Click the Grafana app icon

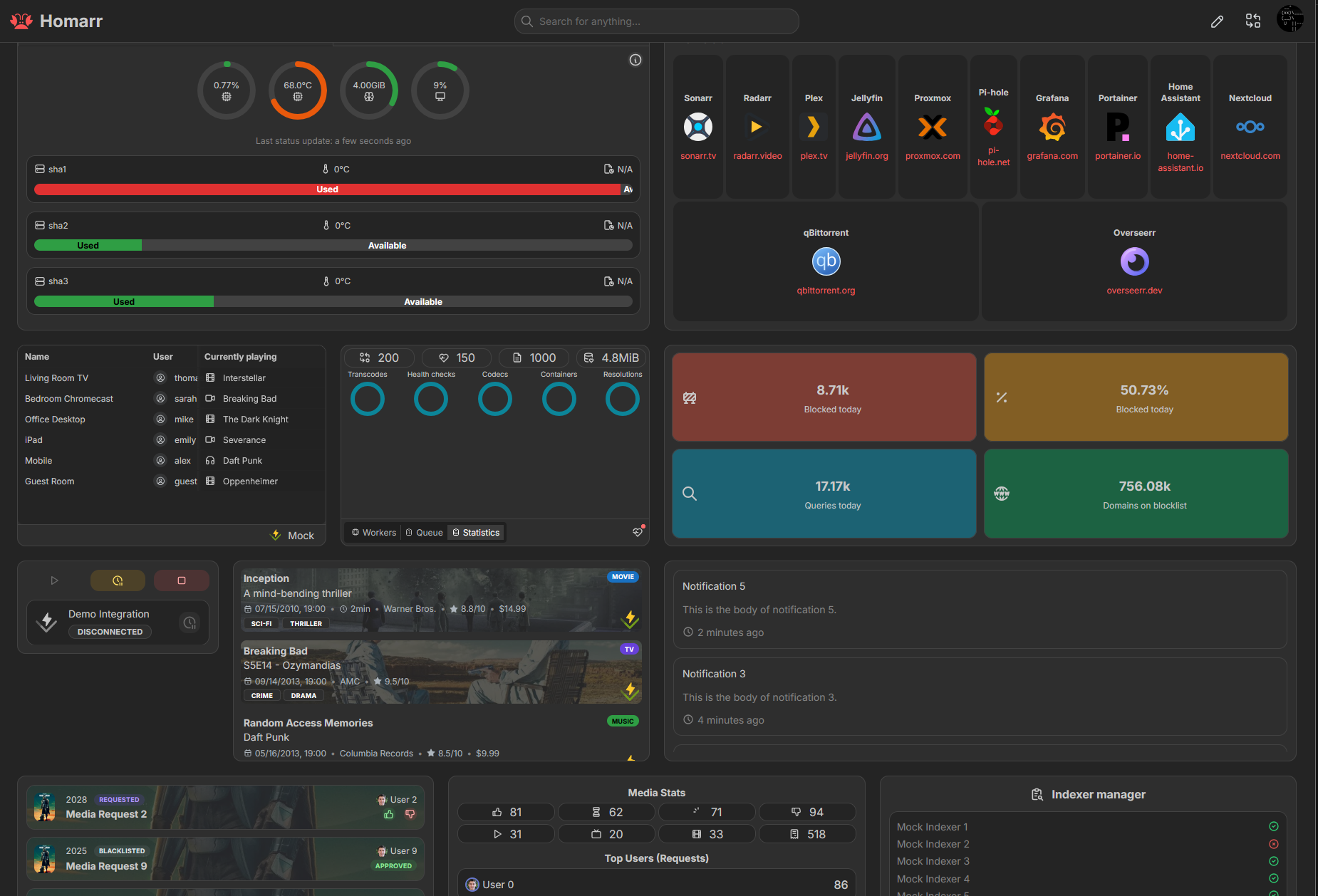(x=1052, y=127)
